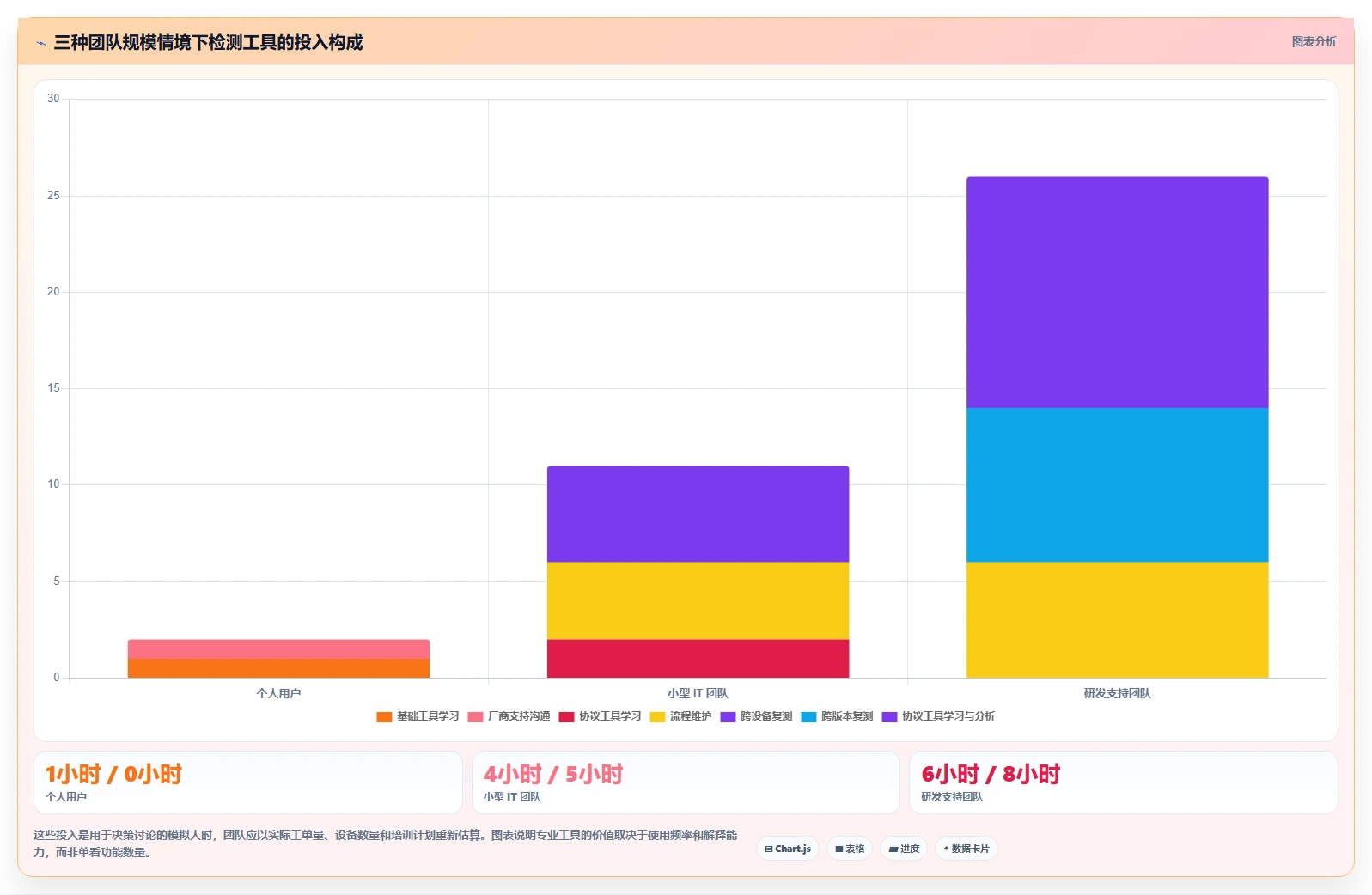The height and width of the screenshot is (895, 1372).
Task: Click the 小型 IT 团队 x-axis label under the chart
Action: (698, 693)
